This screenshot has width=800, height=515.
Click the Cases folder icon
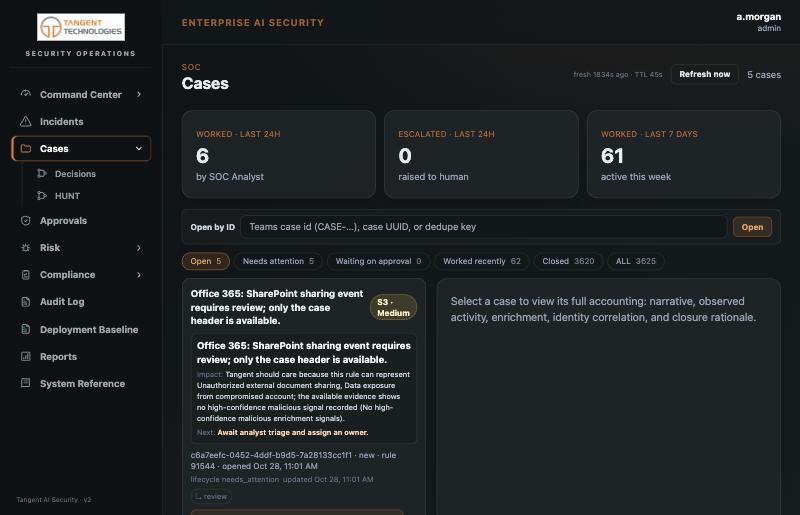pos(26,149)
